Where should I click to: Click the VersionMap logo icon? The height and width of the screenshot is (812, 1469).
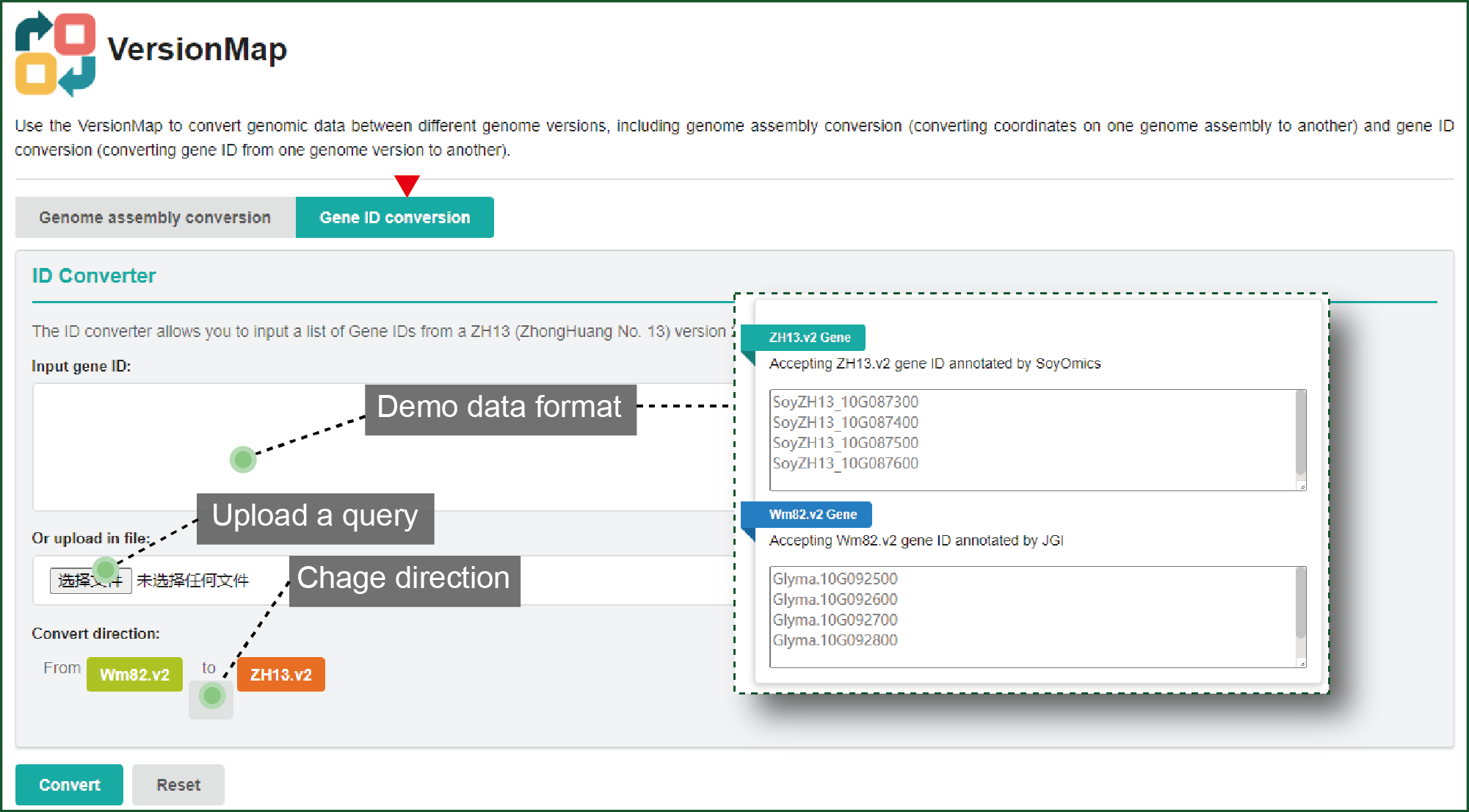click(x=56, y=53)
